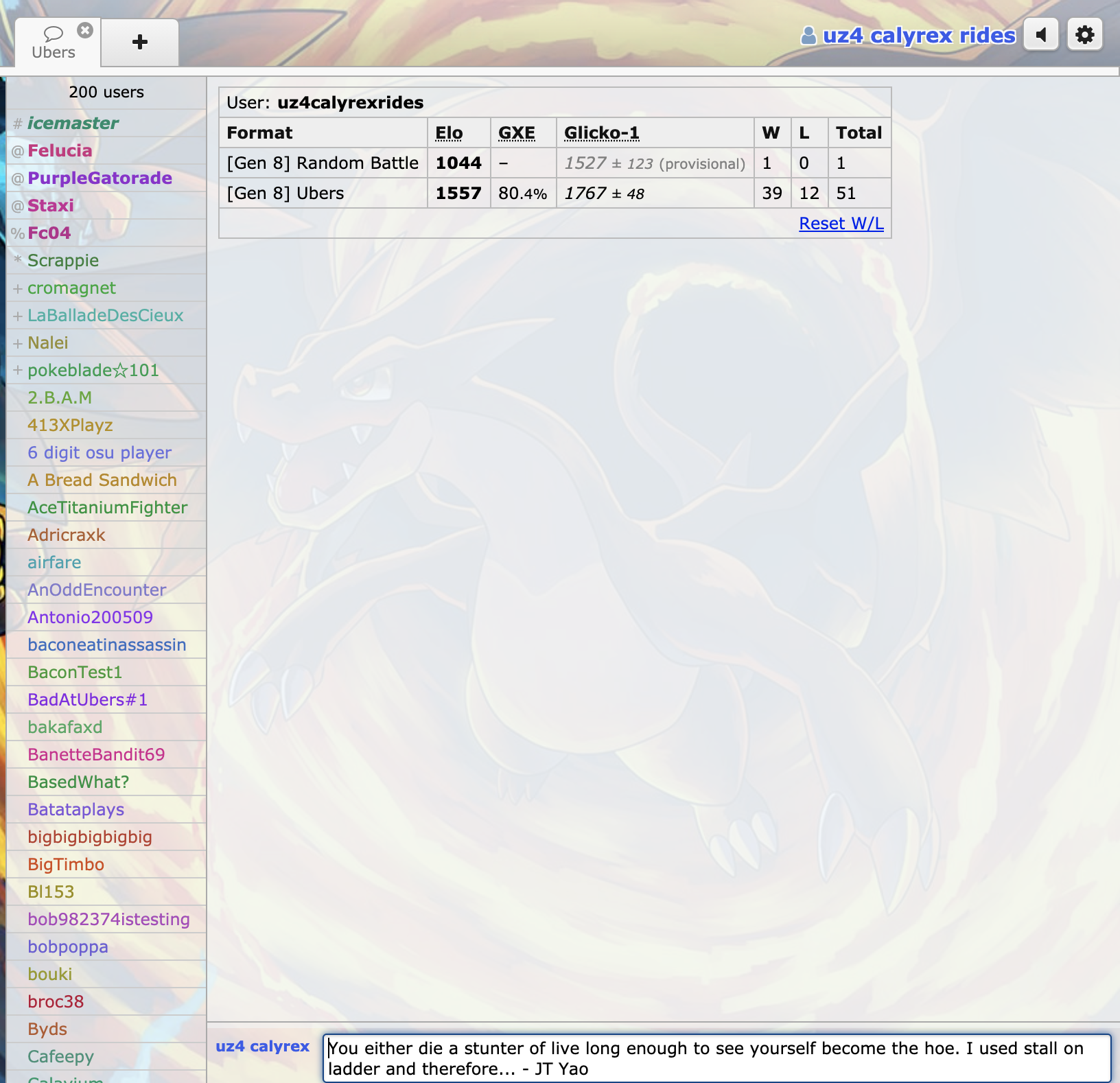Screen dimensions: 1120x1083
Task: Select PurpleGatorade from the user list
Action: click(100, 178)
